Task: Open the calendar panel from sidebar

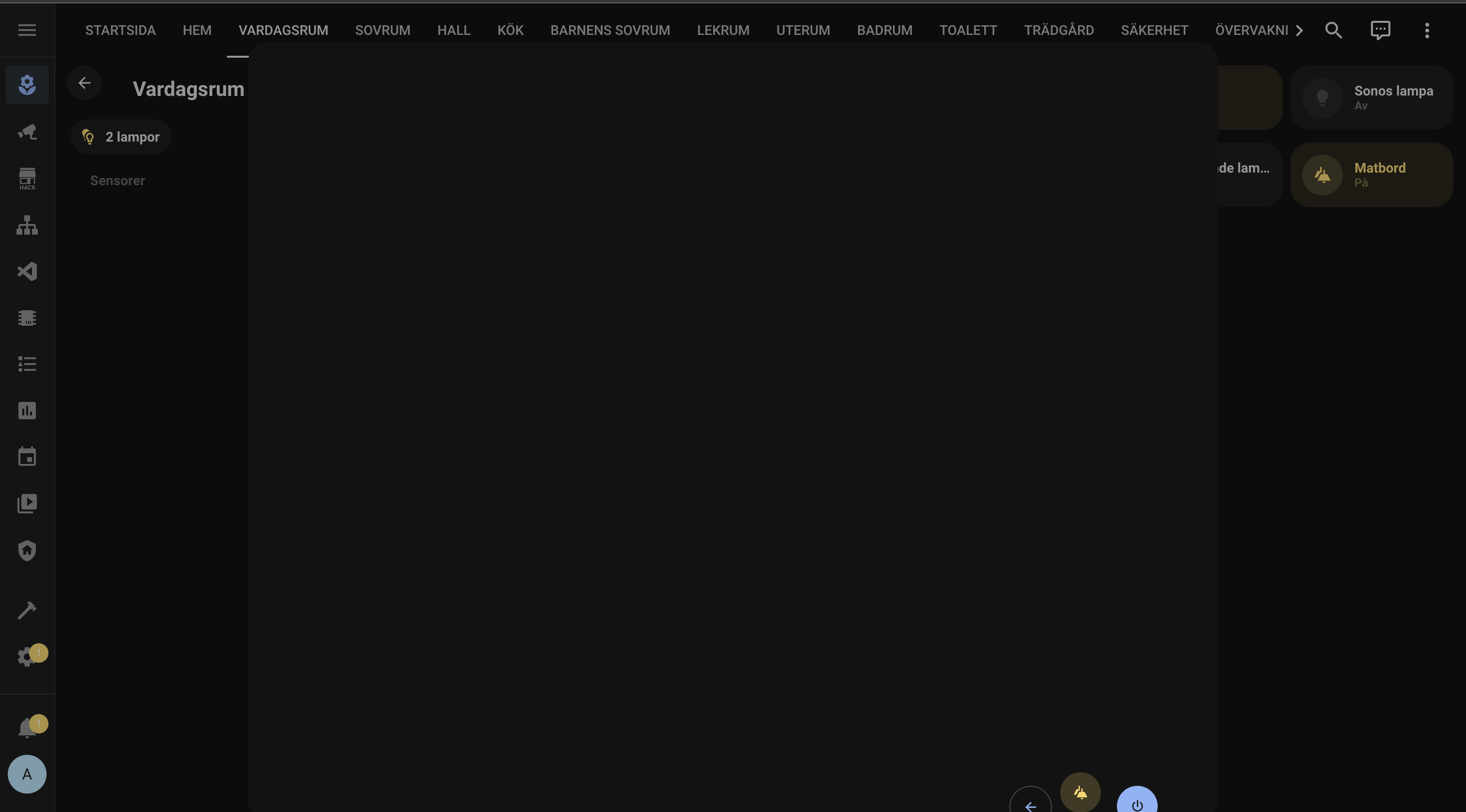Action: click(x=27, y=456)
